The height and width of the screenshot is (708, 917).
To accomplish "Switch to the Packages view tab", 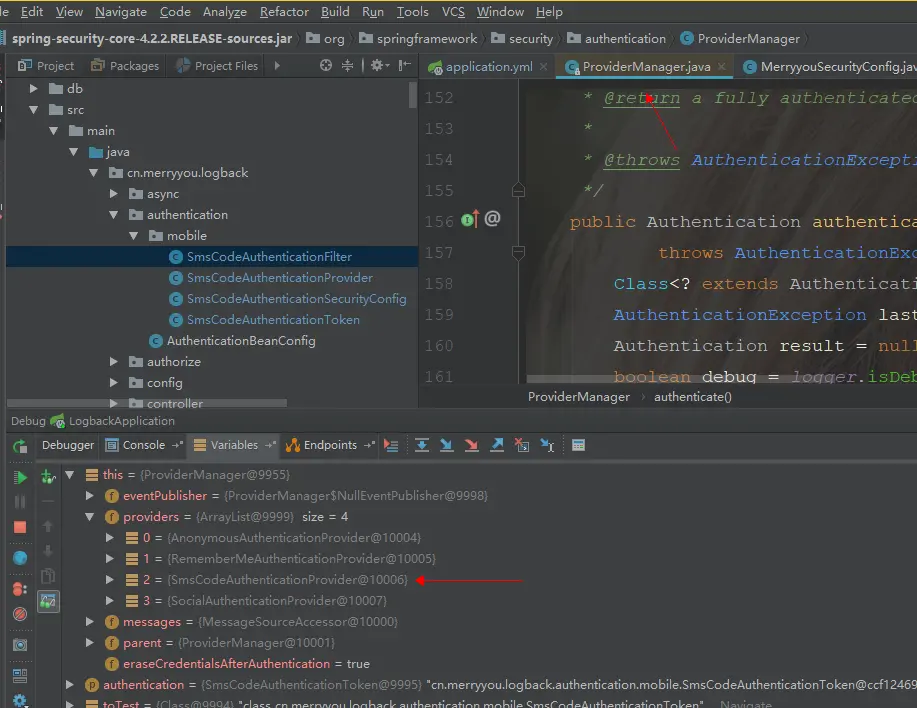I will point(125,65).
